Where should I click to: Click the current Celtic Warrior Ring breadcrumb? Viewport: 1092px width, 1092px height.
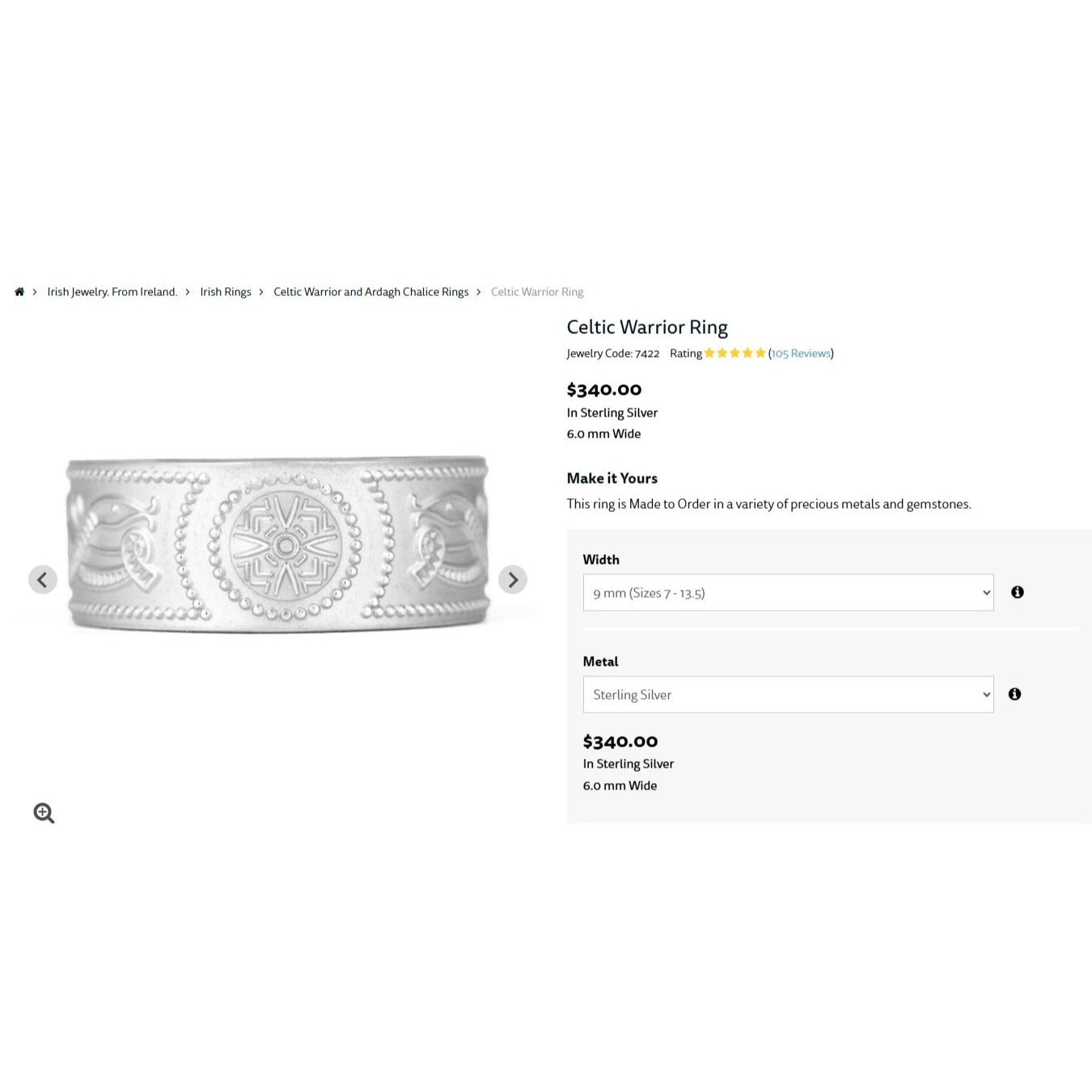(x=537, y=292)
